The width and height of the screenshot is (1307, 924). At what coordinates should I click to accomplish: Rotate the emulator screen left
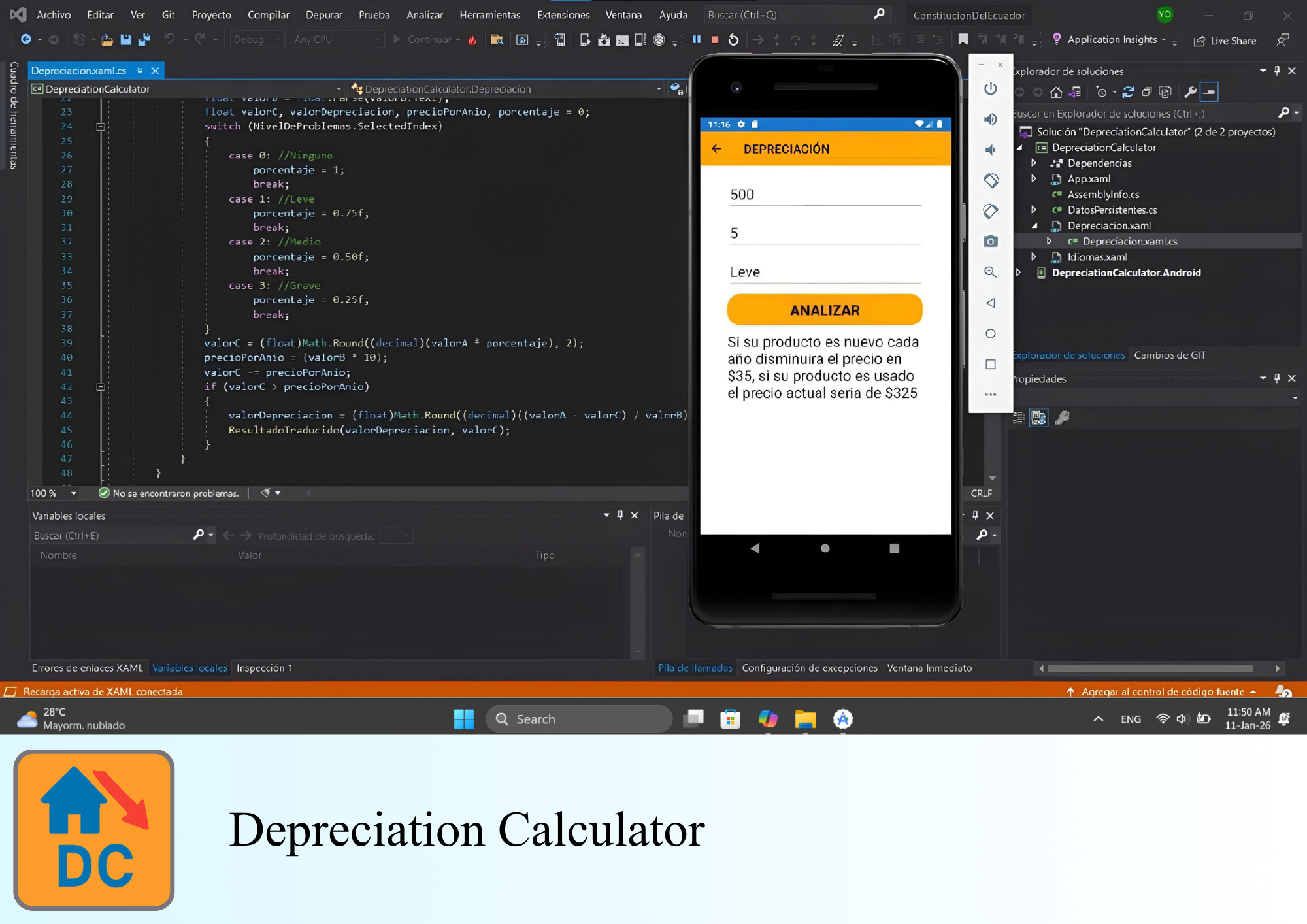point(991,180)
